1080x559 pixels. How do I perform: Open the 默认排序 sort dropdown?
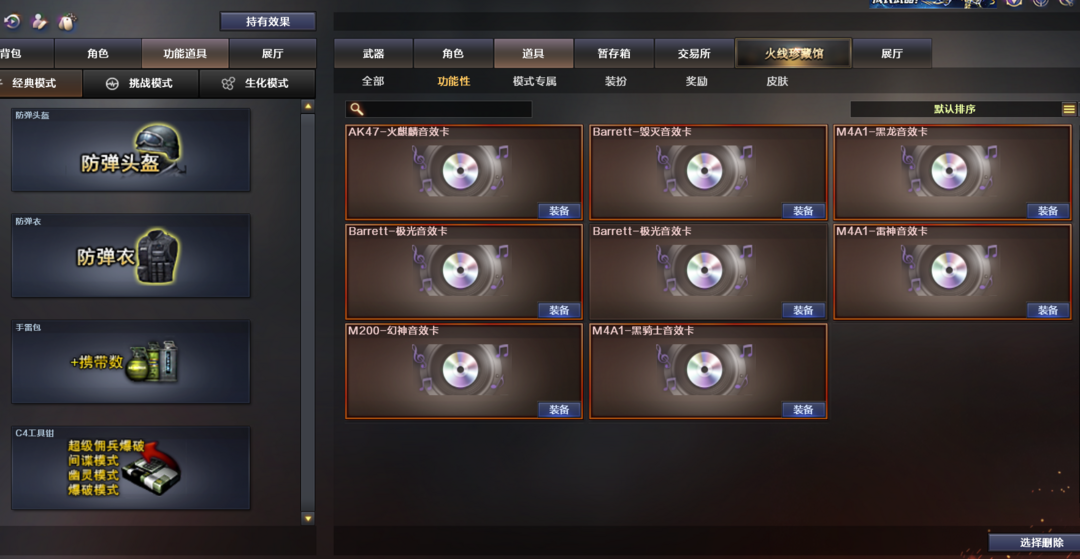pos(955,109)
